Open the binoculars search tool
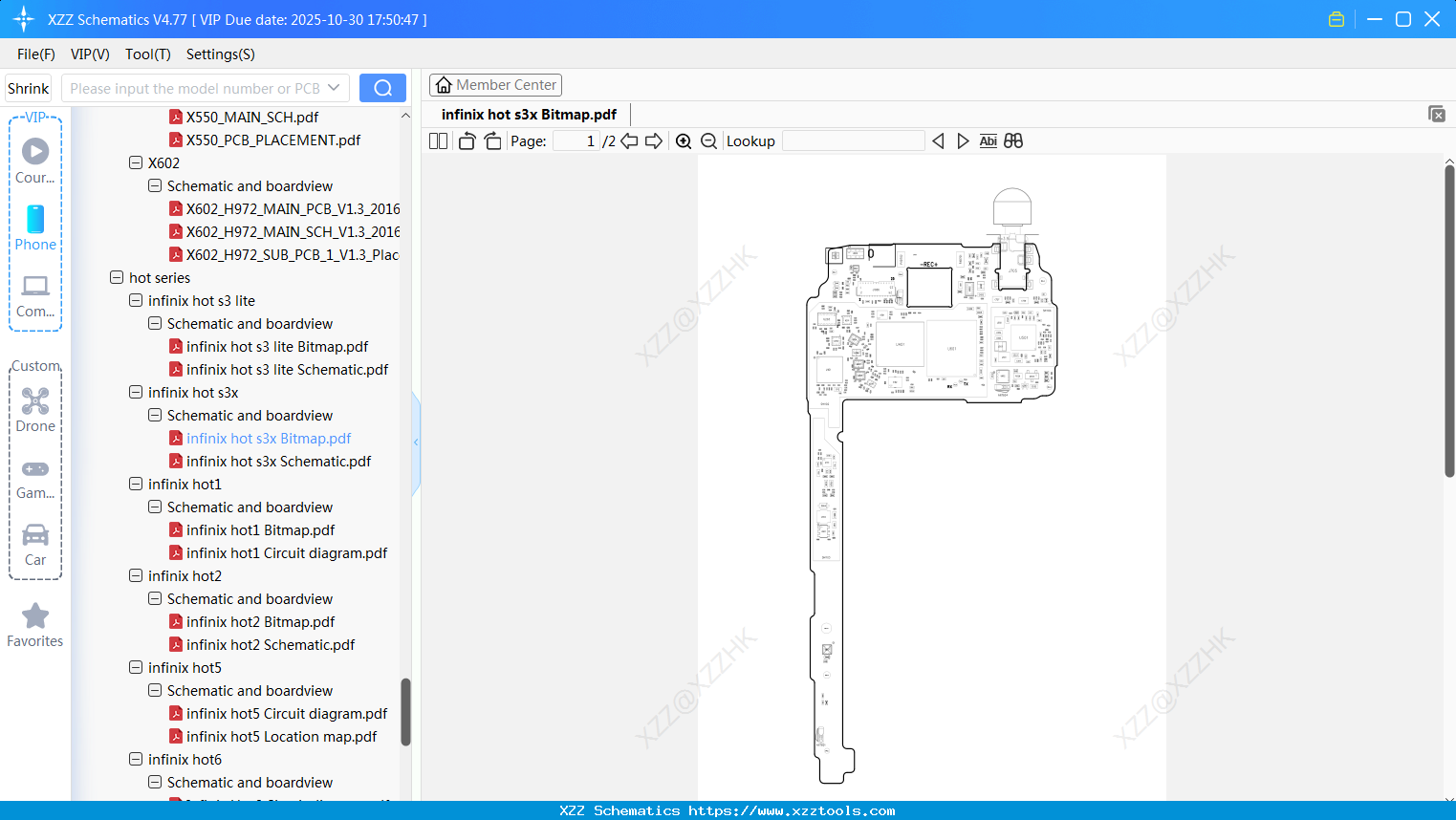The width and height of the screenshot is (1456, 820). tap(1012, 140)
